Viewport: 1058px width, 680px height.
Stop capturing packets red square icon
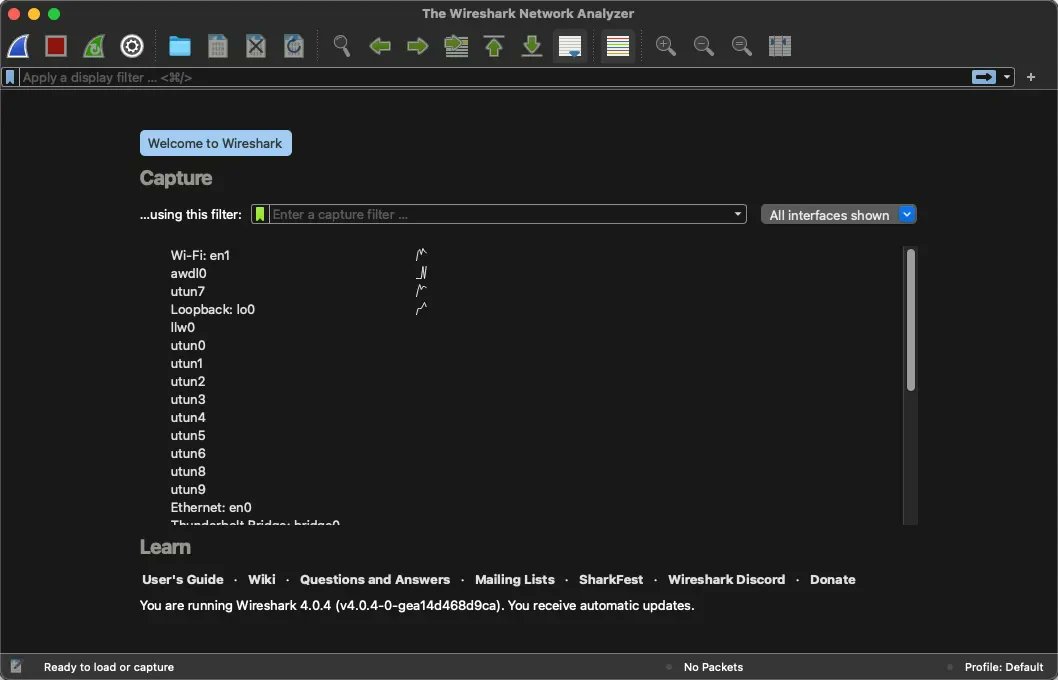click(56, 46)
